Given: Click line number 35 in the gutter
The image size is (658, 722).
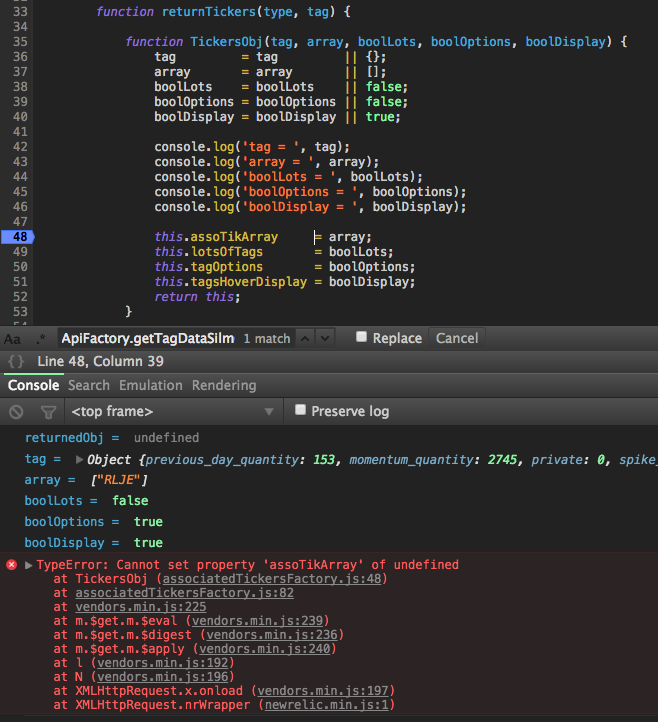Looking at the screenshot, I should pyautogui.click(x=20, y=42).
